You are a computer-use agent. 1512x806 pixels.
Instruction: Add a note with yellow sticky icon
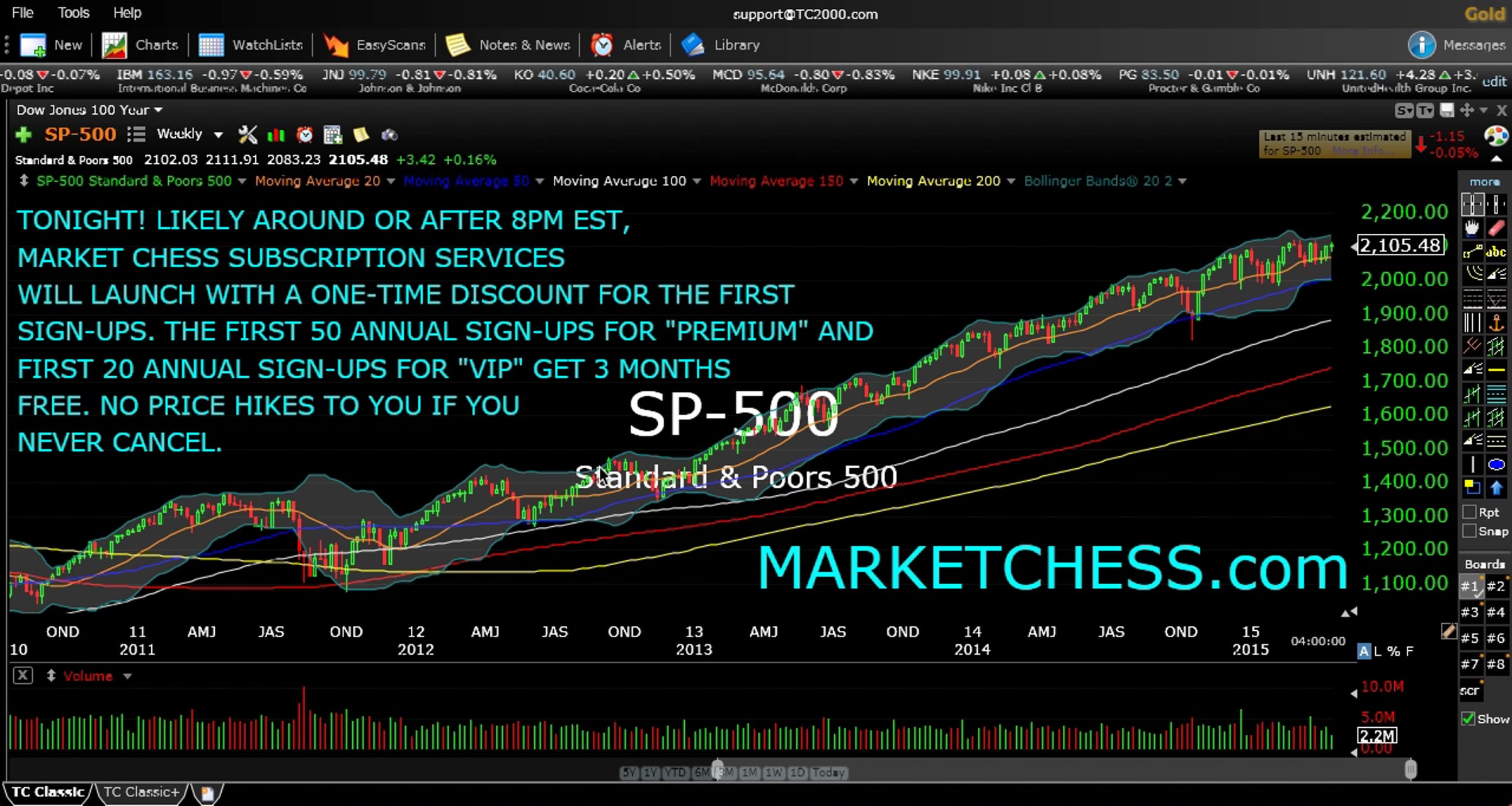coord(361,134)
